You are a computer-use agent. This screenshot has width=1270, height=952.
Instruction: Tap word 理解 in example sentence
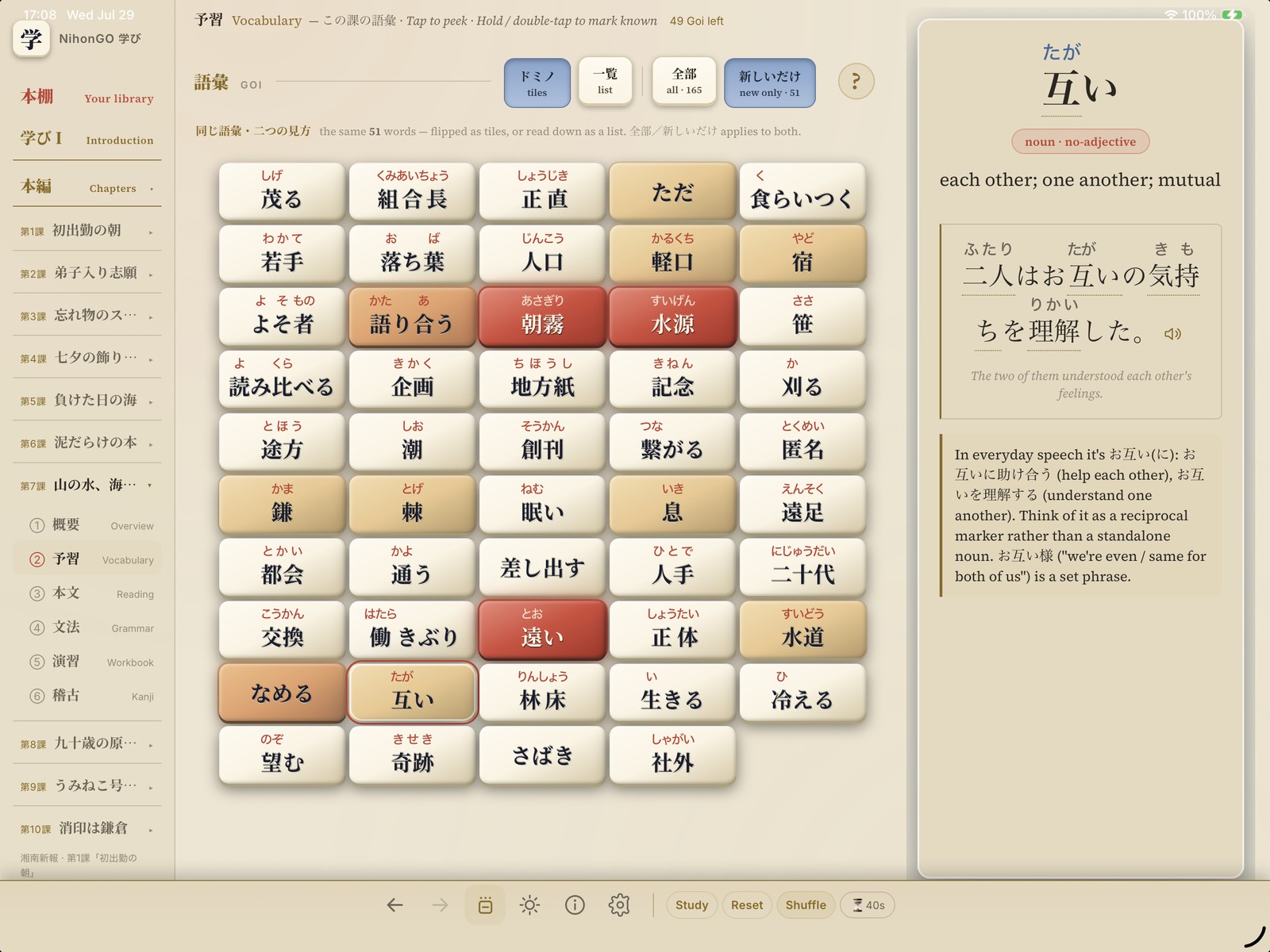pyautogui.click(x=1054, y=331)
